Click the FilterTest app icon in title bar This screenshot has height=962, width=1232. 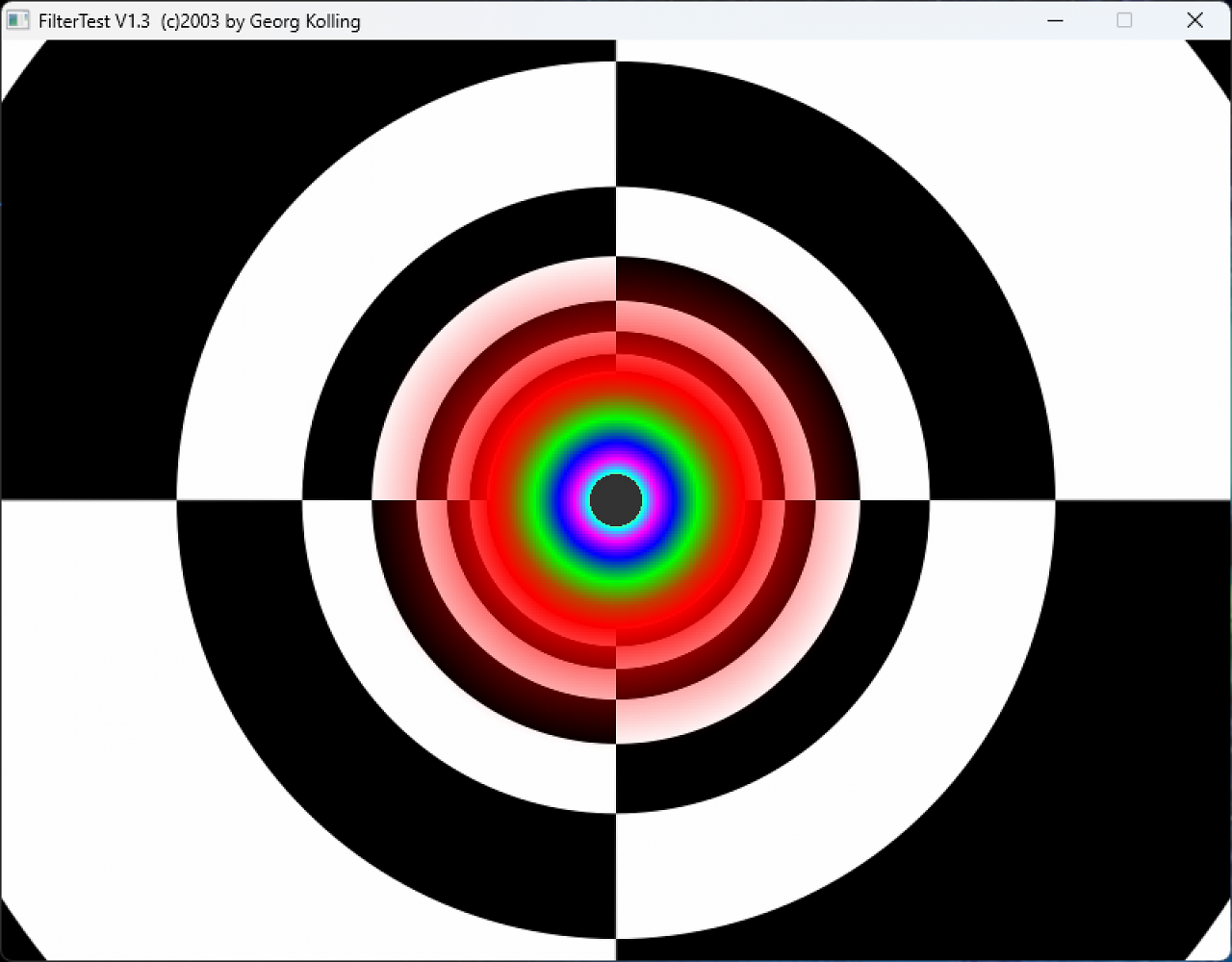17,20
